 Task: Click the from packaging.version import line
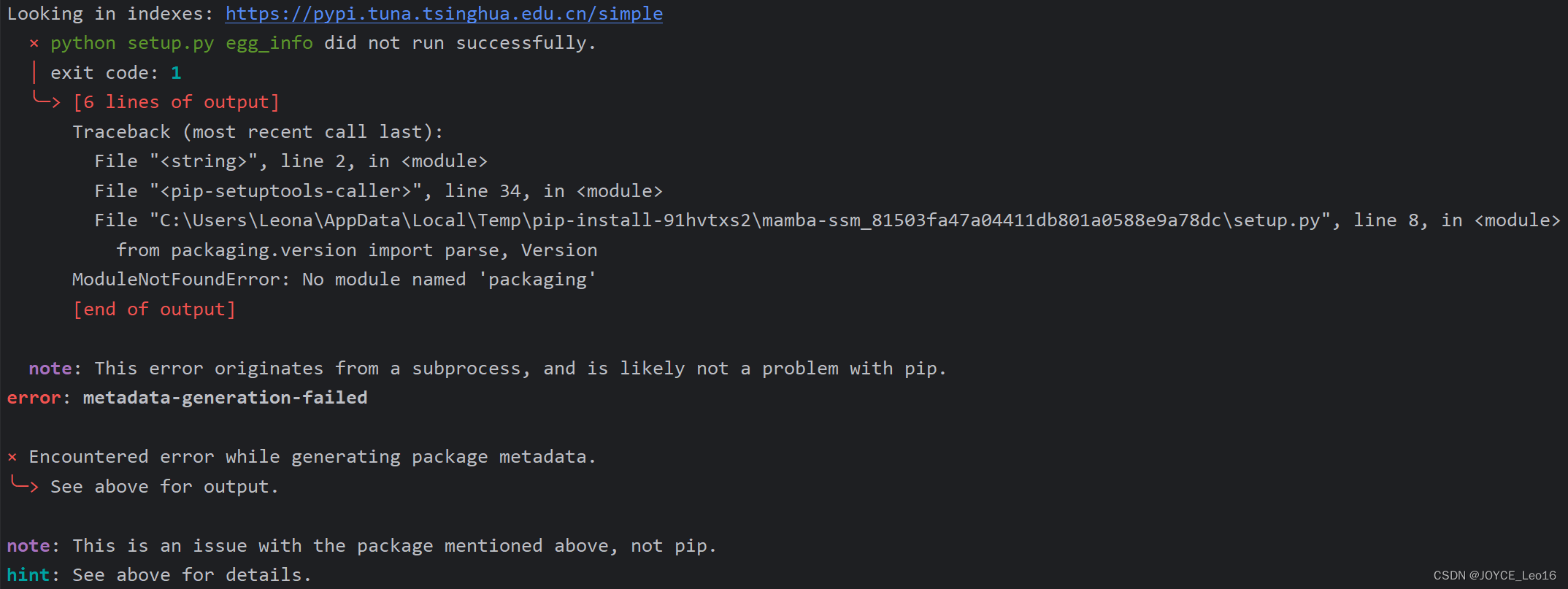tap(356, 250)
